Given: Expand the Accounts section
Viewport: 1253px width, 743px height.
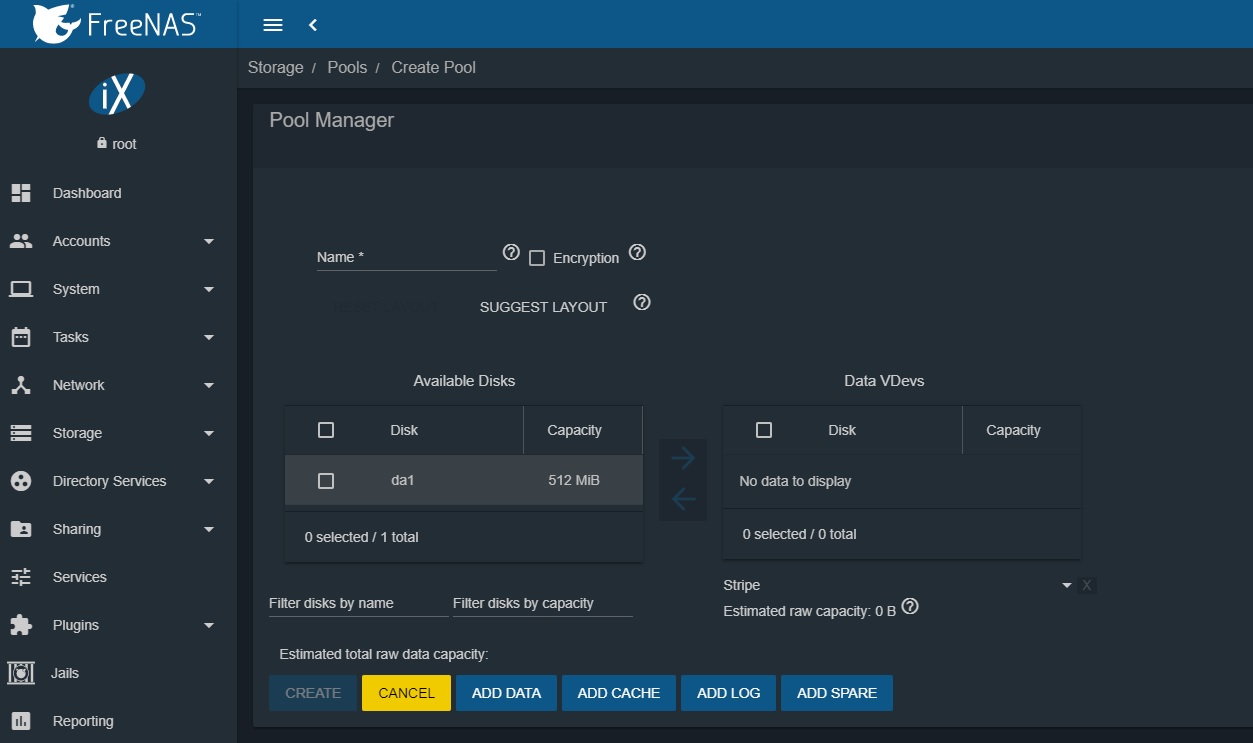Looking at the screenshot, I should 81,241.
